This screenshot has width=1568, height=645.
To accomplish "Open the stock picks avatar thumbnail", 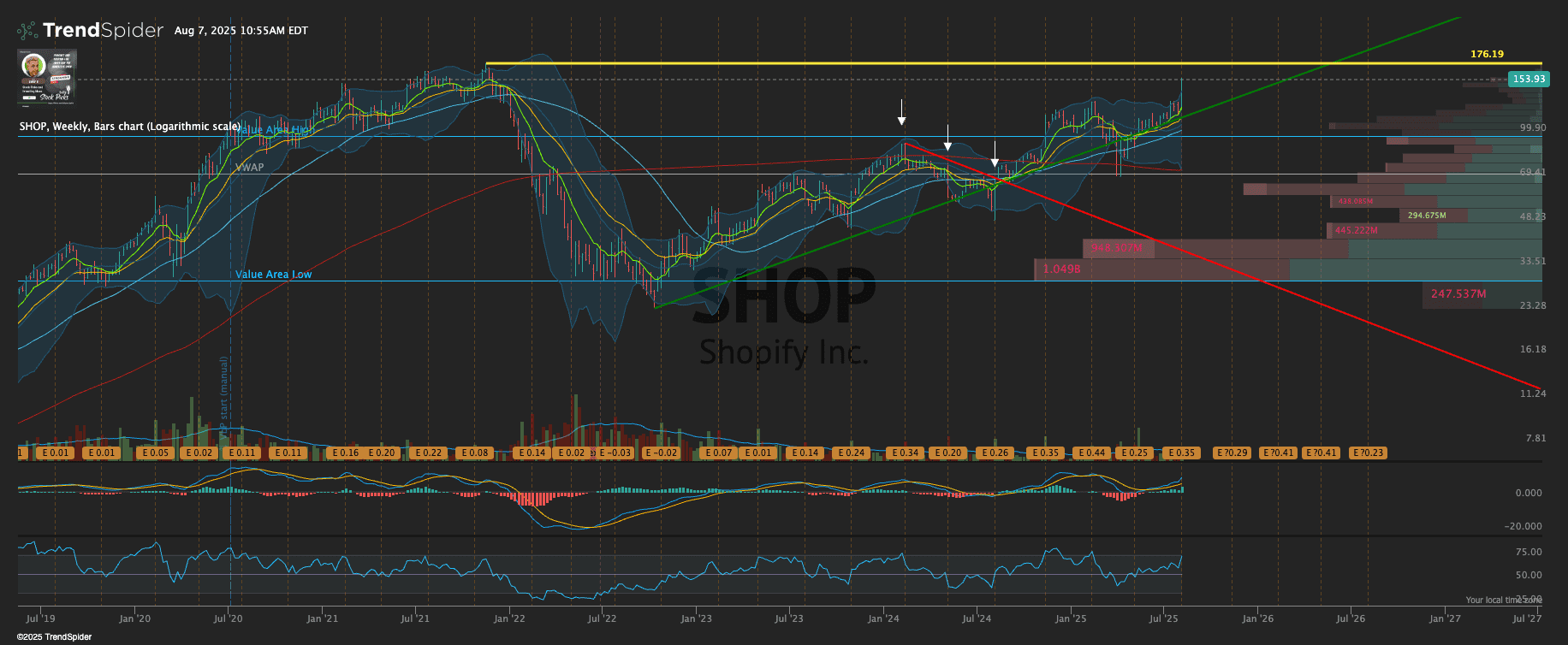I will tap(47, 76).
